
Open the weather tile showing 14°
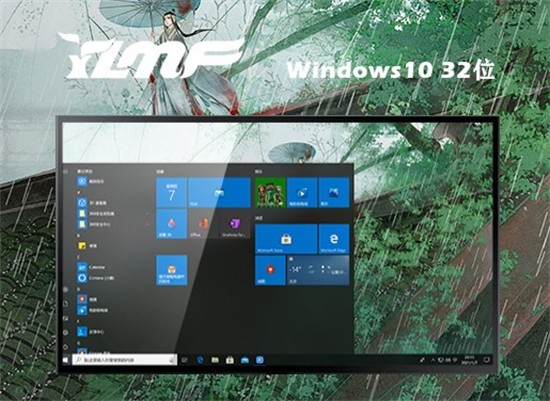[318, 270]
